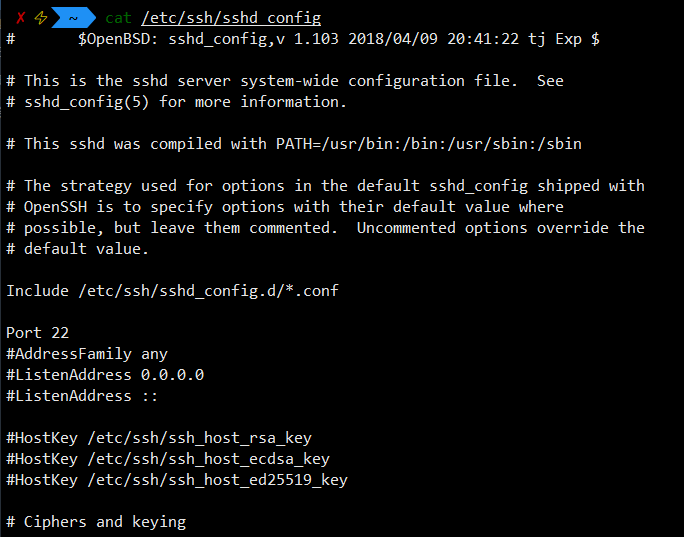
Task: Click the #ListenAddress :: line
Action: coord(82,396)
